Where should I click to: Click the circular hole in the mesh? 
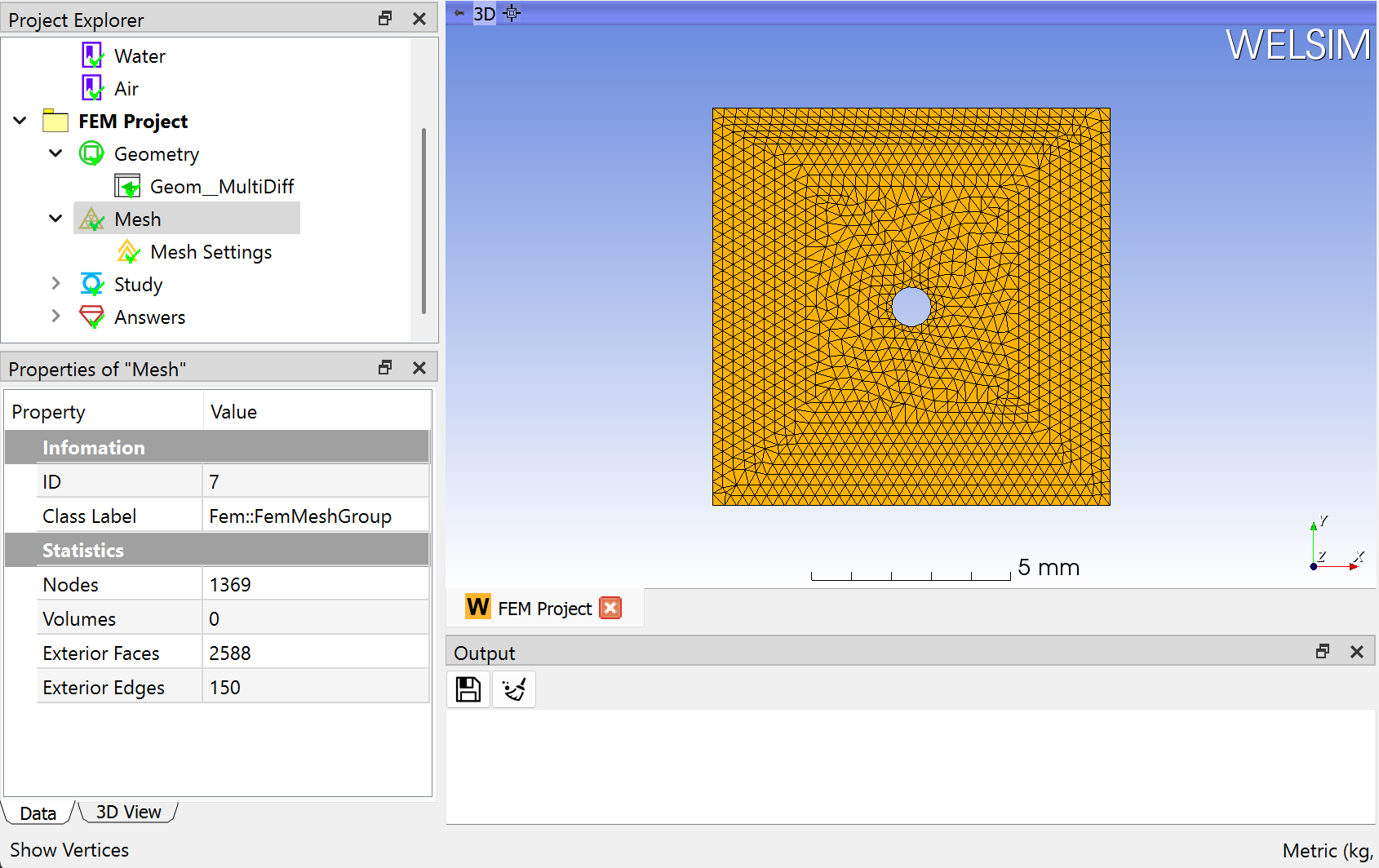(911, 307)
